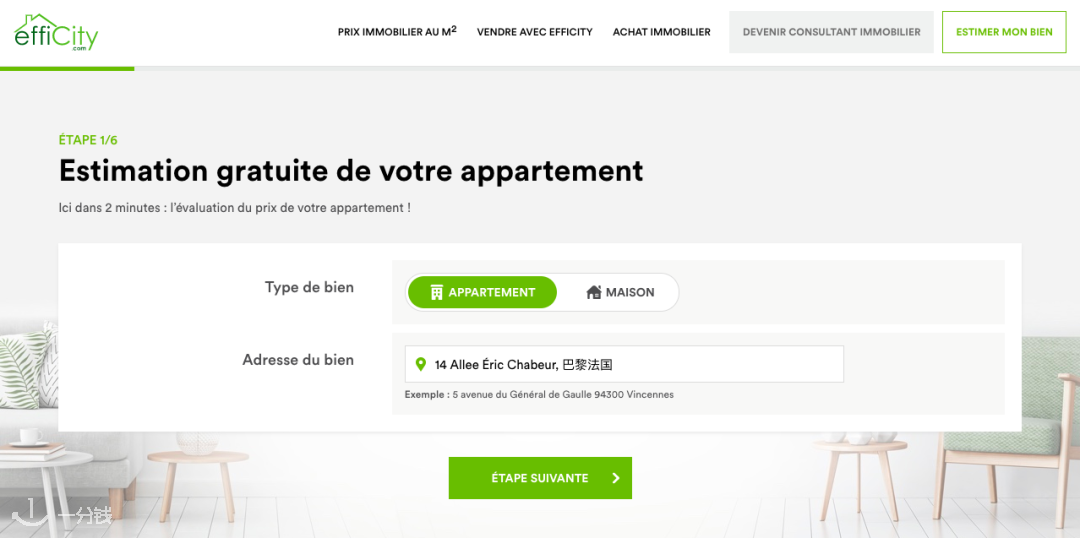Viewport: 1080px width, 538px height.
Task: Click the example address hint text
Action: (539, 395)
